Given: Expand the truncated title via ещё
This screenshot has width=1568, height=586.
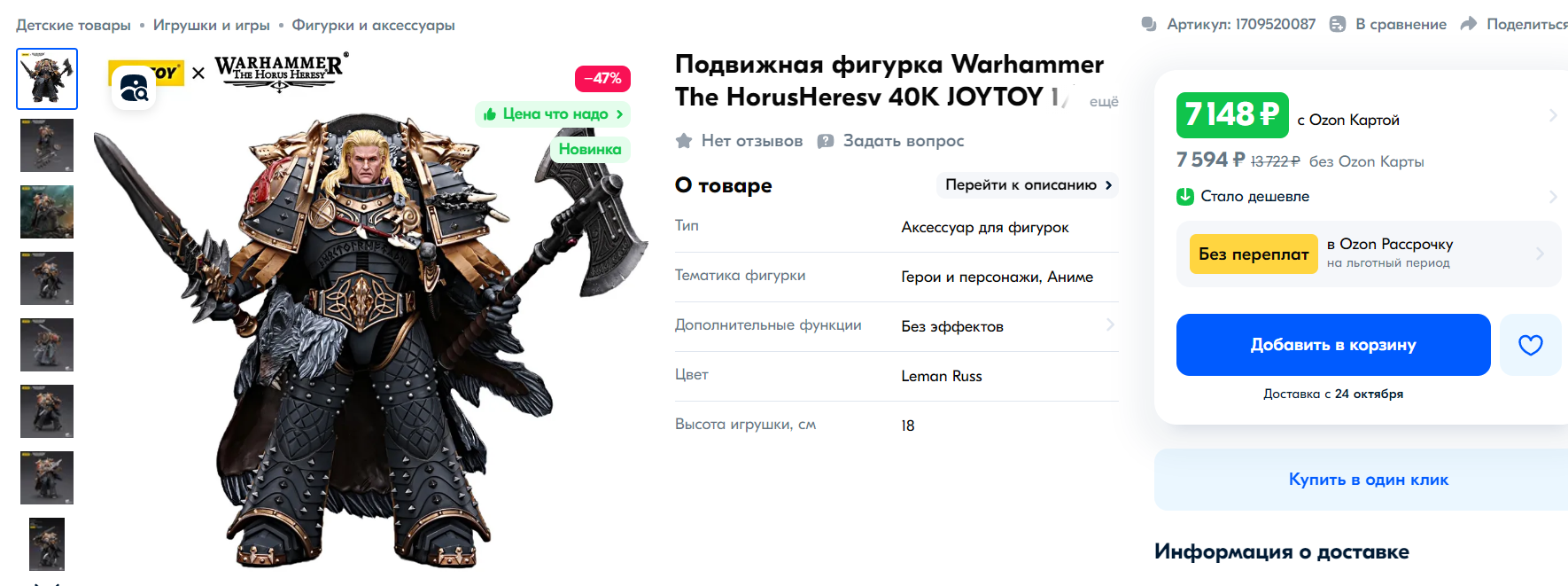Looking at the screenshot, I should 1104,102.
